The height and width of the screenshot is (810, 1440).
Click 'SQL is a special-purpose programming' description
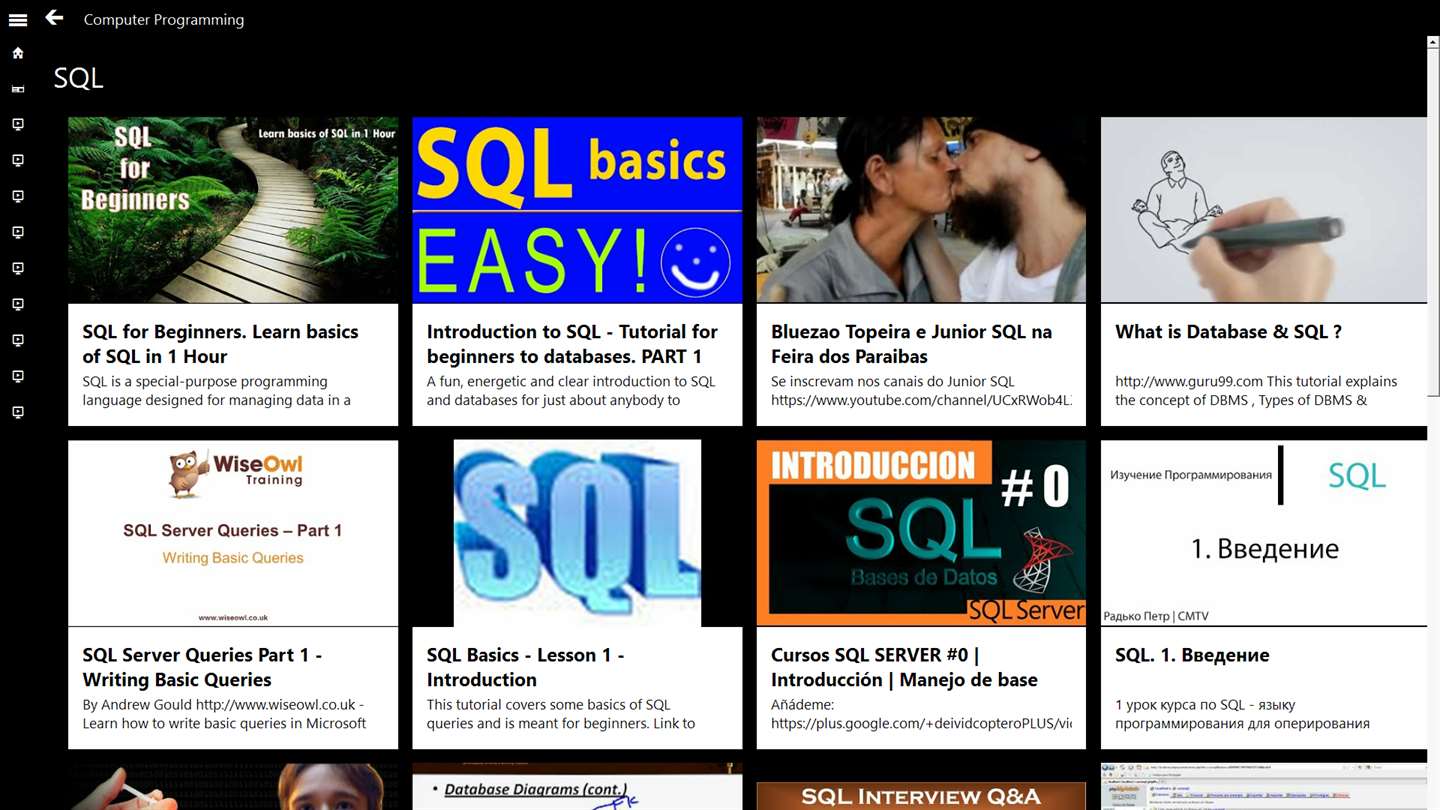216,391
